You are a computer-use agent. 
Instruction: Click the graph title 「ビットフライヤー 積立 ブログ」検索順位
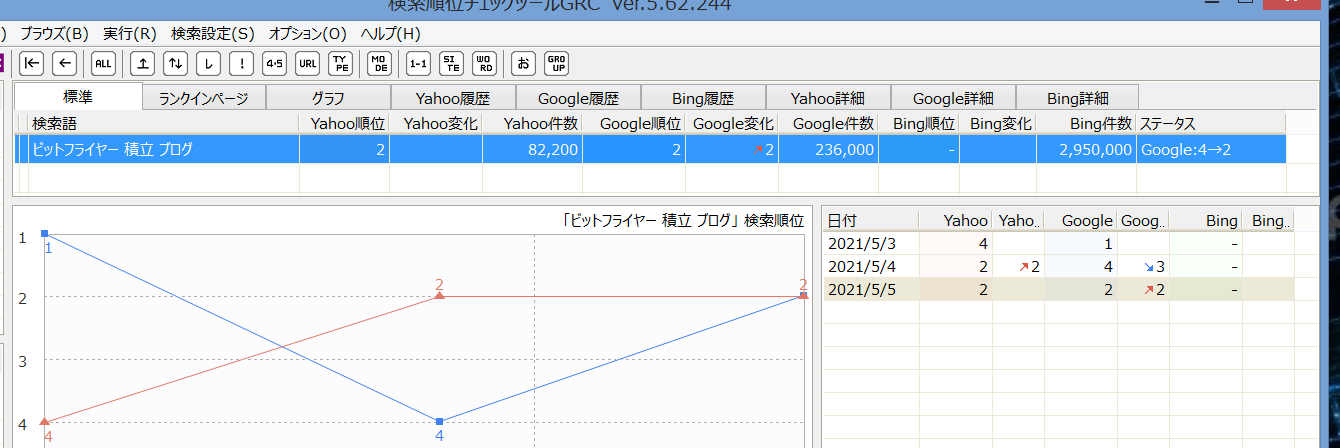(682, 220)
